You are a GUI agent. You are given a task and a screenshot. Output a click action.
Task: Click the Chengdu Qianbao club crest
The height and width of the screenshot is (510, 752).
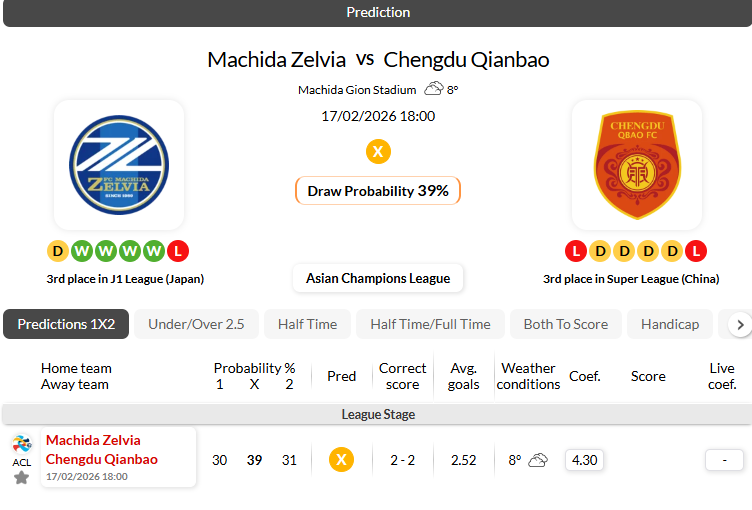[x=636, y=165]
